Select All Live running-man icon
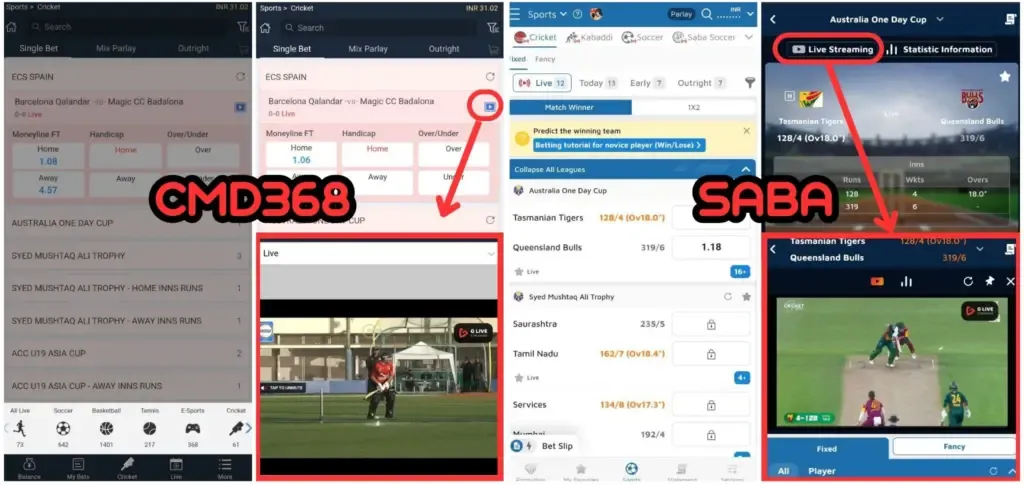 (x=20, y=428)
